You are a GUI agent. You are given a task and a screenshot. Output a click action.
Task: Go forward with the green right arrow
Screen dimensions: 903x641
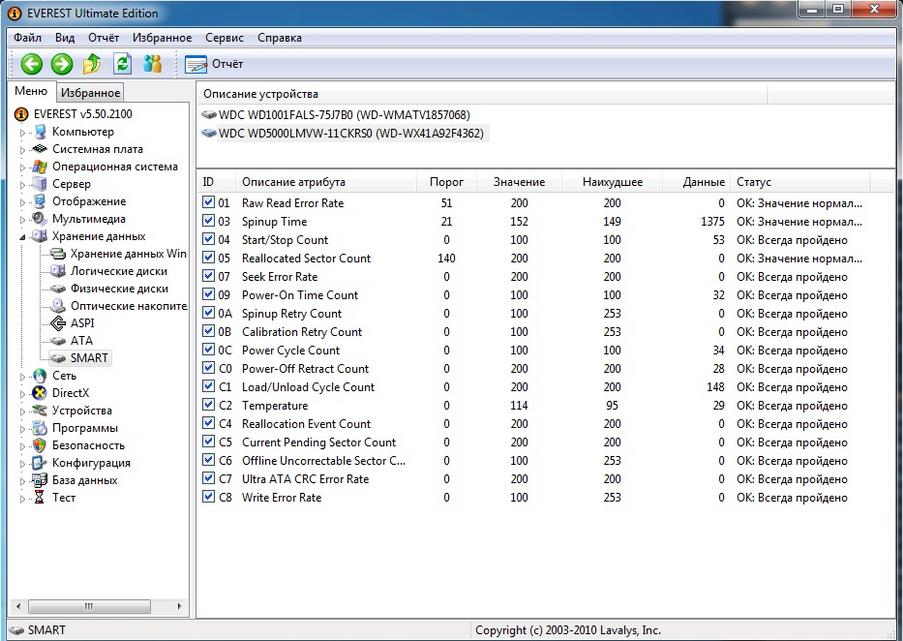coord(62,64)
